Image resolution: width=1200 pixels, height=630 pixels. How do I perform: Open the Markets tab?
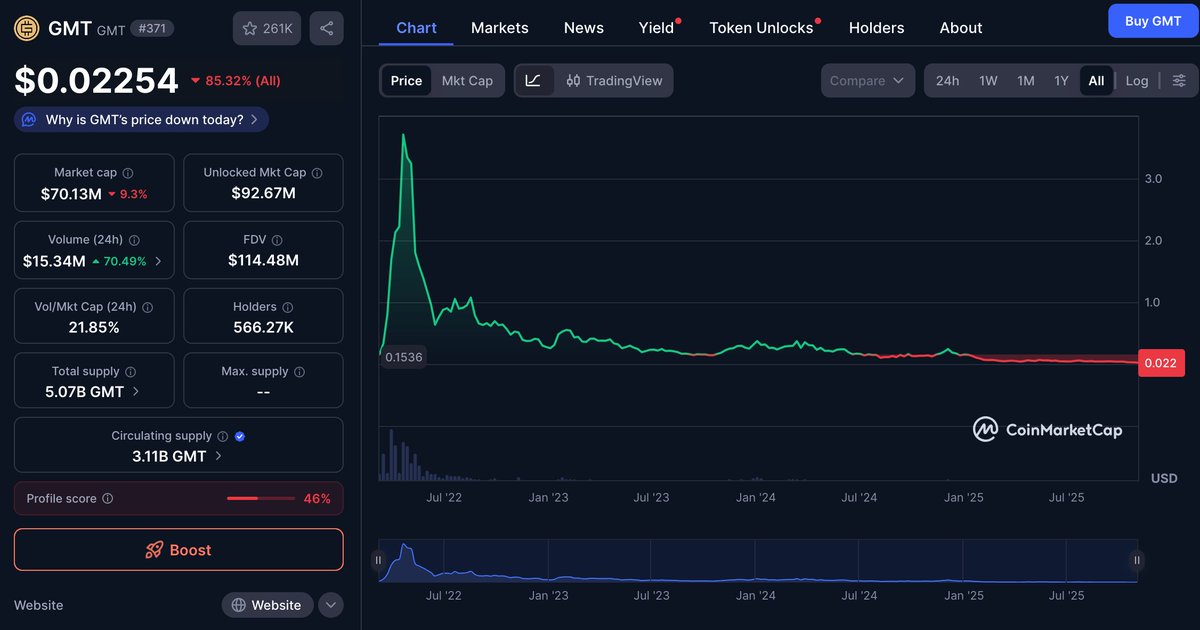pos(500,28)
